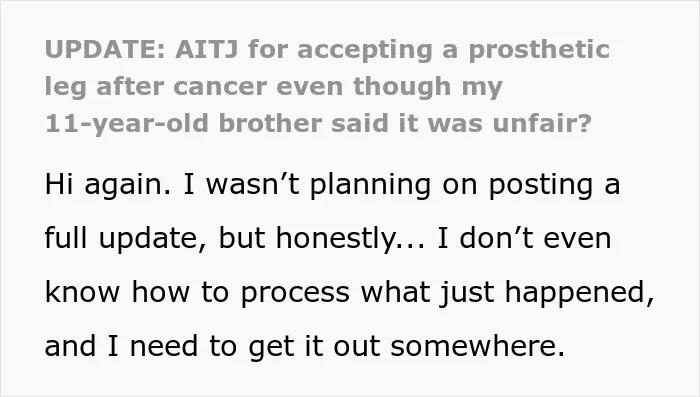Click the word 'brother' in the heading

coord(270,123)
